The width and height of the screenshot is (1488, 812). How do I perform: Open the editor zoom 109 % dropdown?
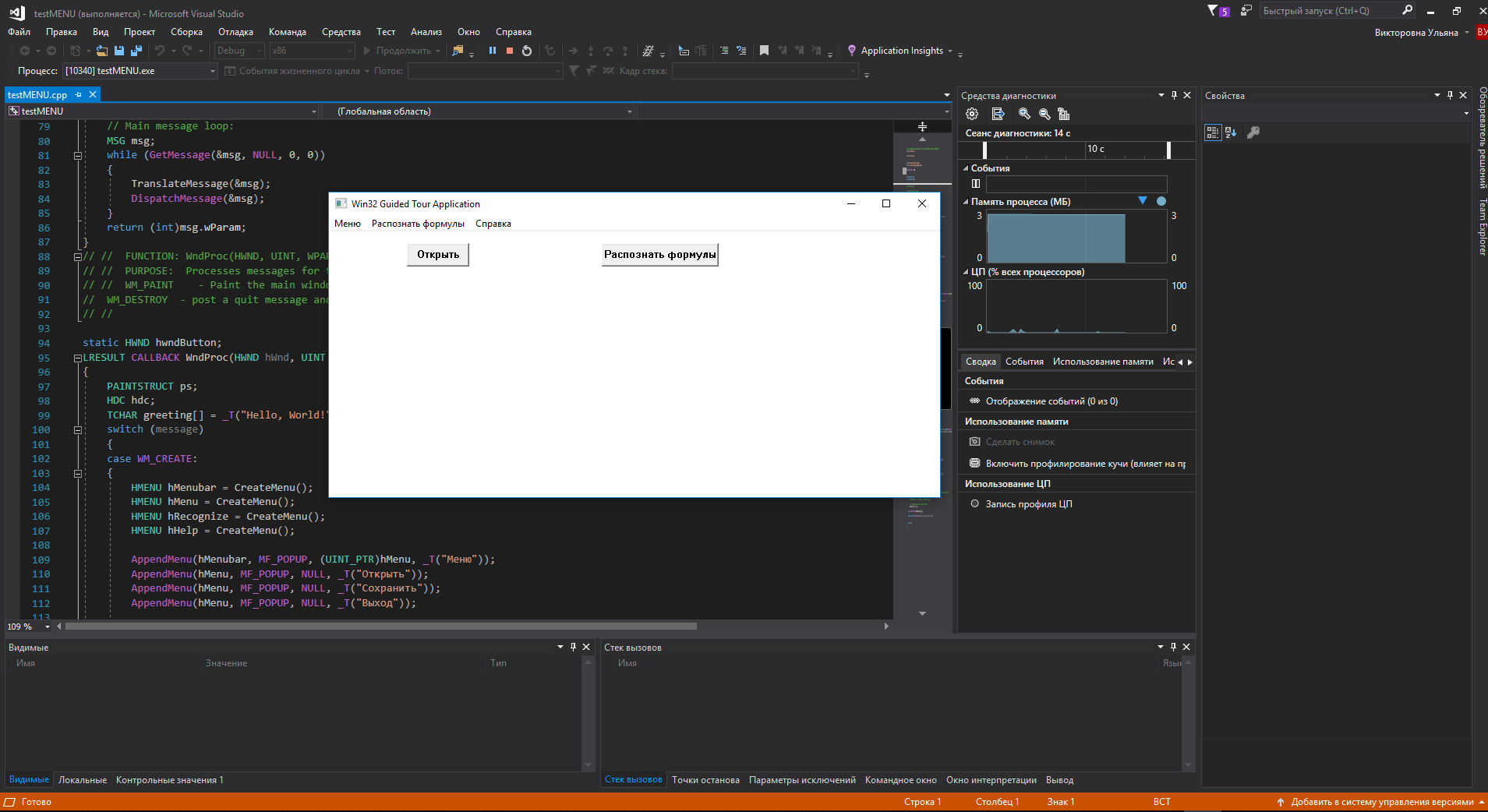(48, 627)
